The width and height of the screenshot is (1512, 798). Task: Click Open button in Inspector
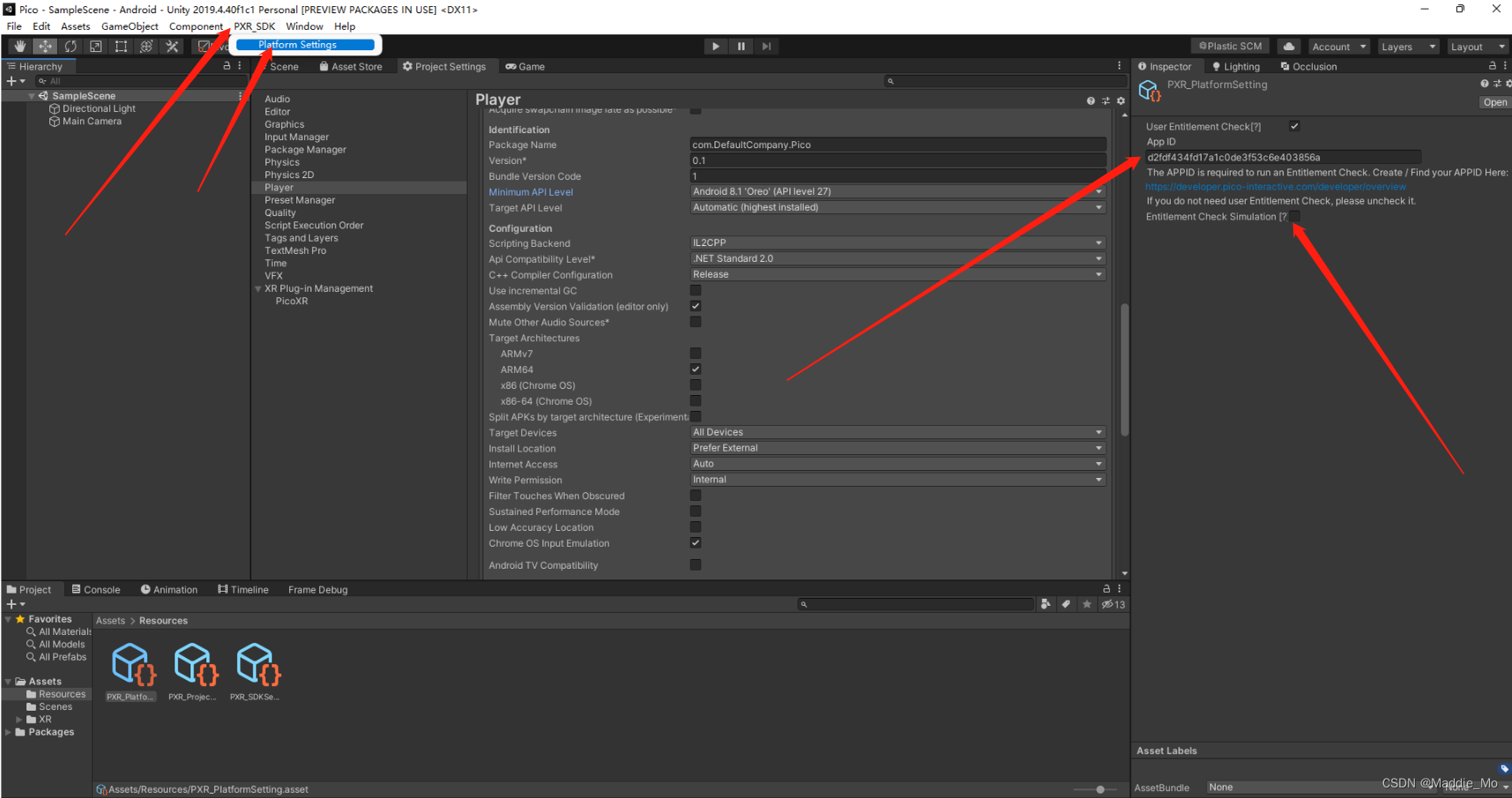1495,102
